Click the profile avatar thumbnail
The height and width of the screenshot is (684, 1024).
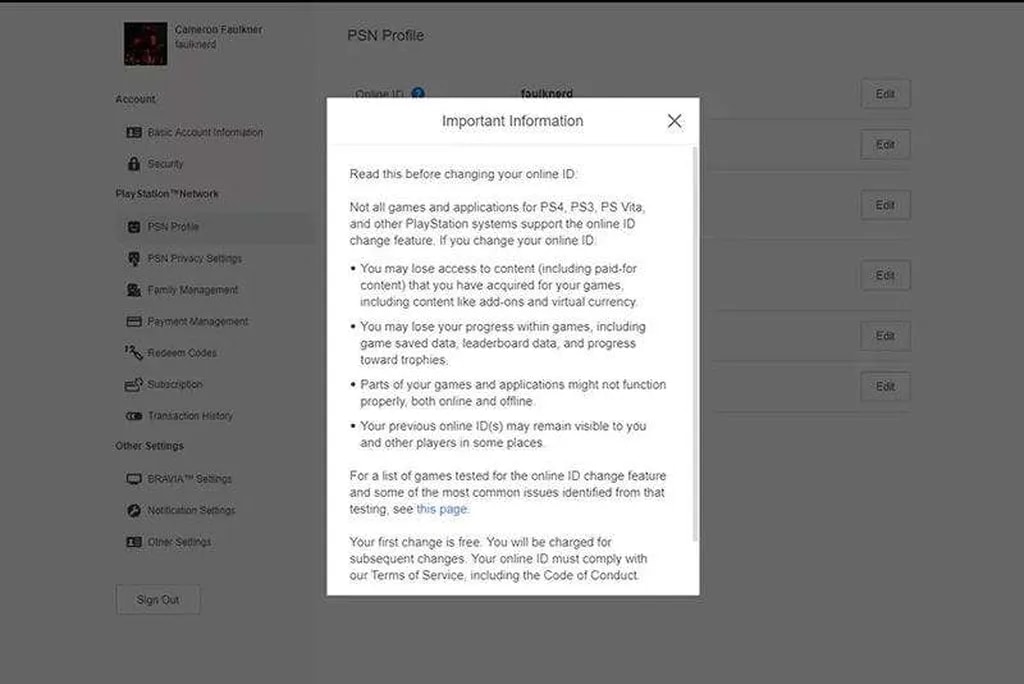[145, 44]
